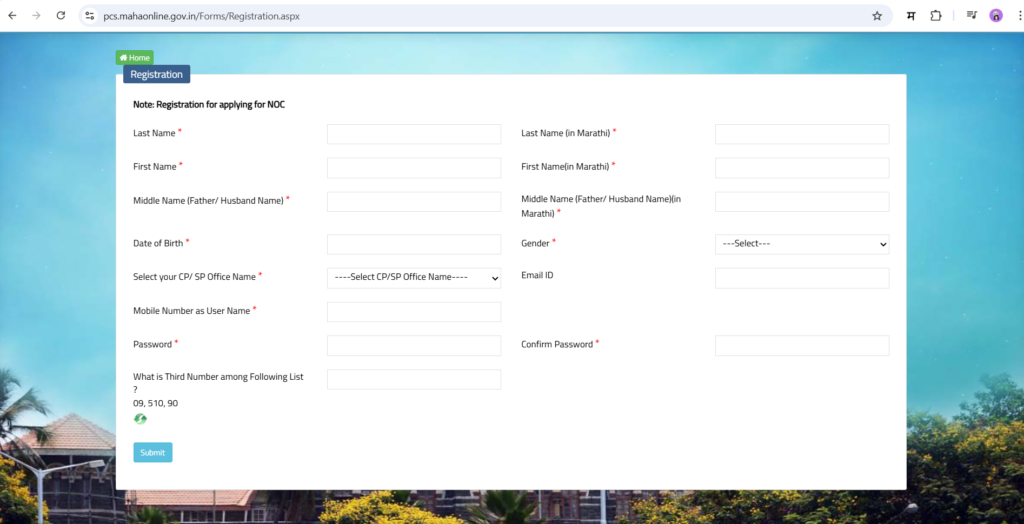Focus the Date of Birth field
Screen dimensions: 1024x524
[413, 244]
